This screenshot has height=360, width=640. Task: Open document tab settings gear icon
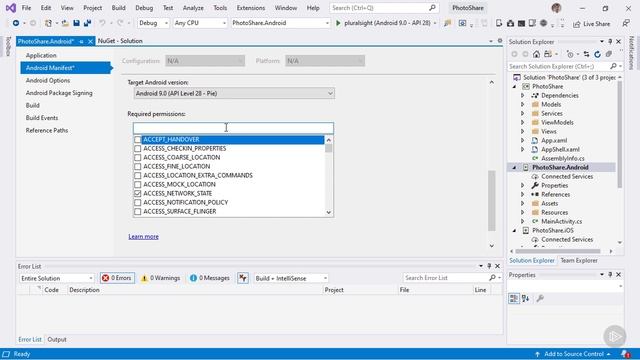coord(500,41)
